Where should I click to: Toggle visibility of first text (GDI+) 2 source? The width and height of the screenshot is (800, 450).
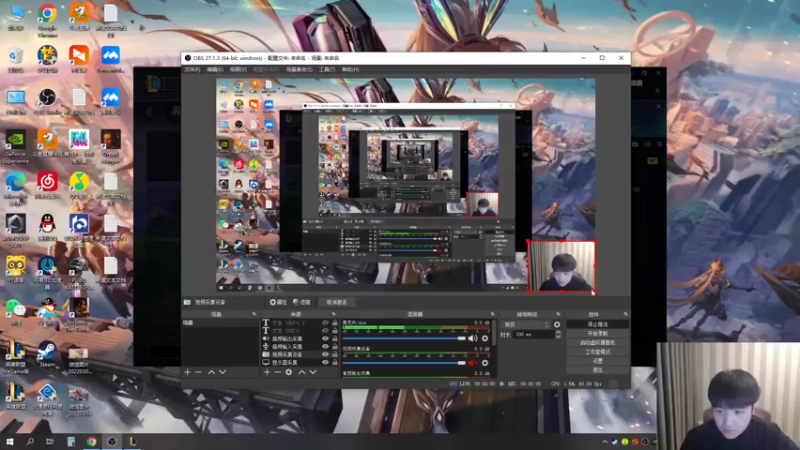[325, 323]
